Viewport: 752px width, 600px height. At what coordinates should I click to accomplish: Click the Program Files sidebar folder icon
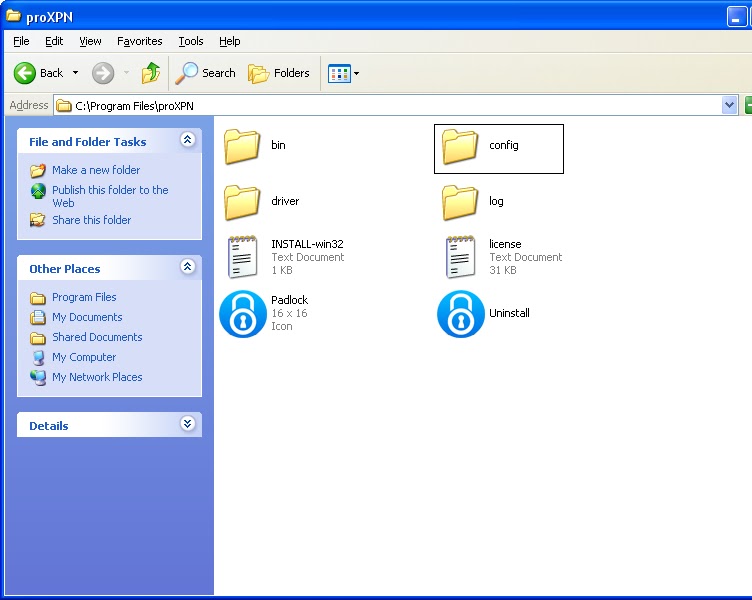pyautogui.click(x=38, y=298)
